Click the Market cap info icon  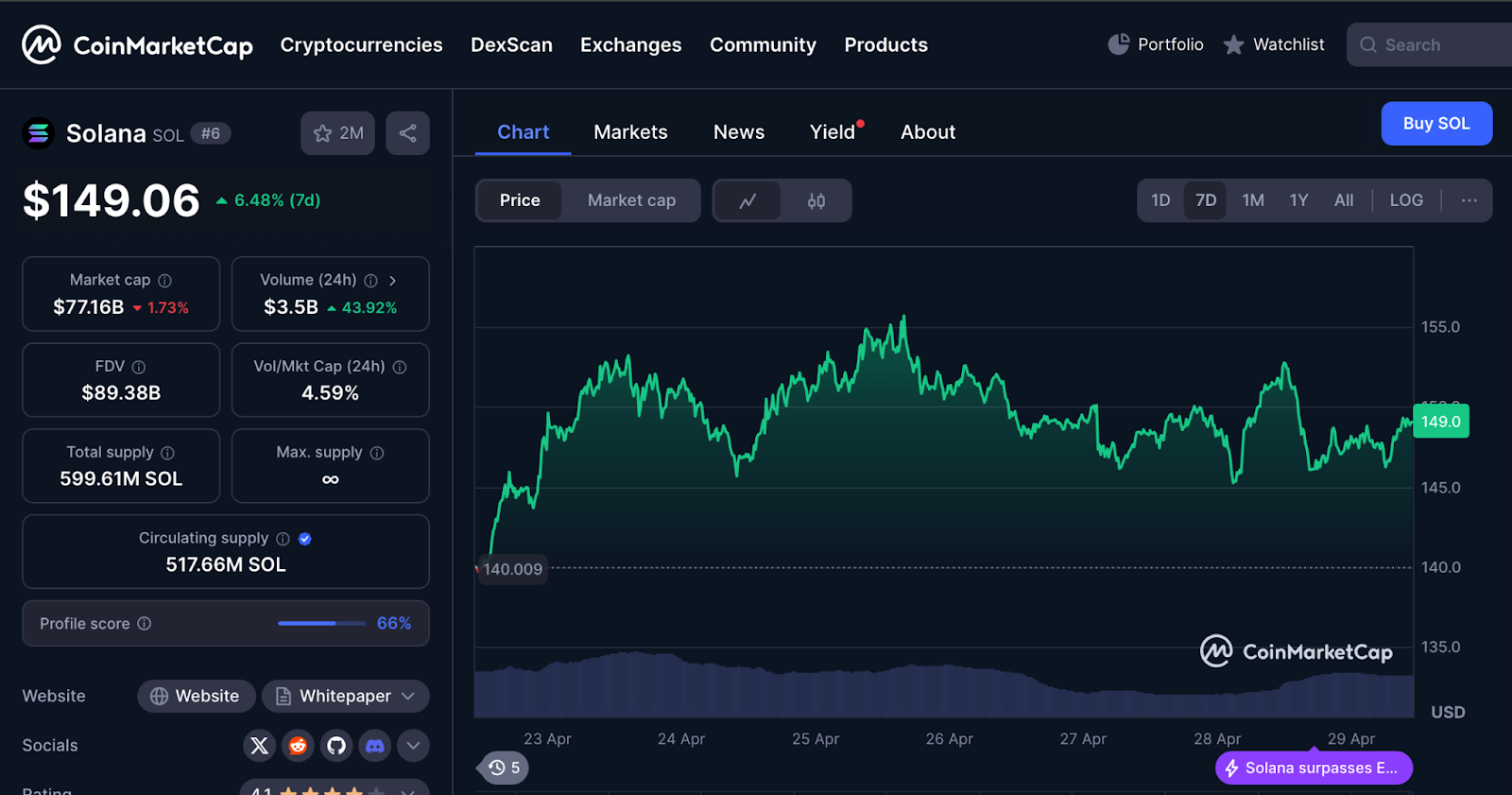[x=165, y=281]
